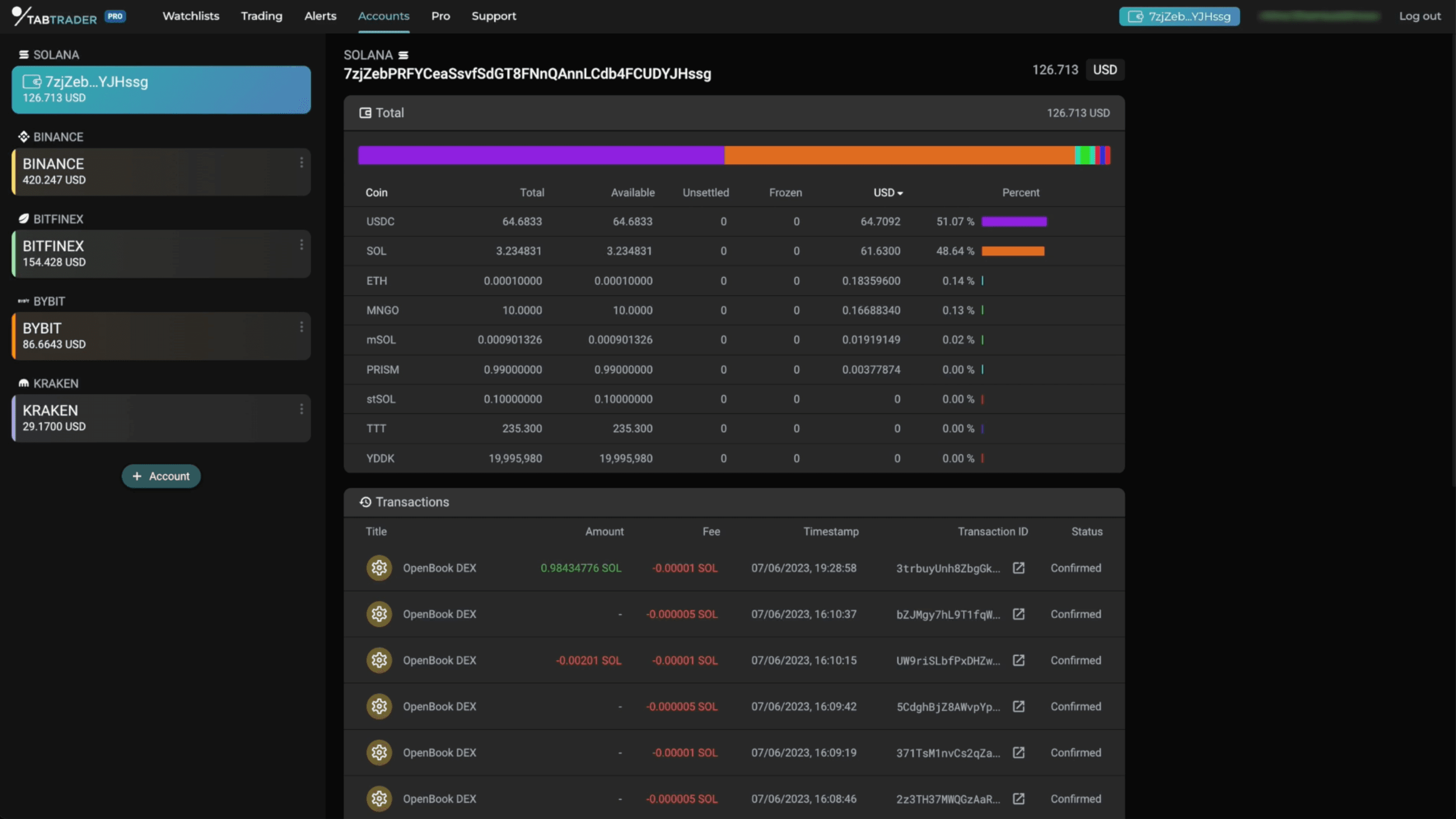Click the Alerts navigation menu item

320,16
